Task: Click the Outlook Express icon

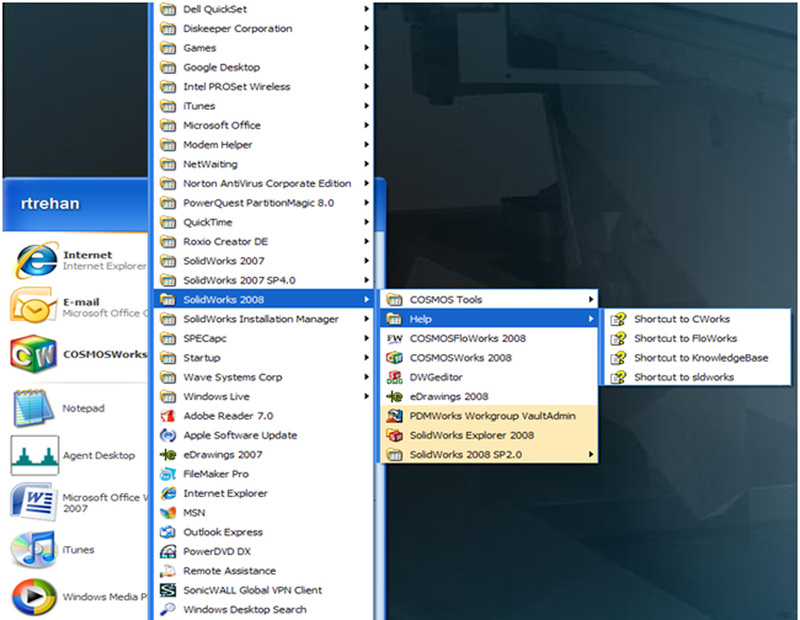Action: pyautogui.click(x=168, y=532)
